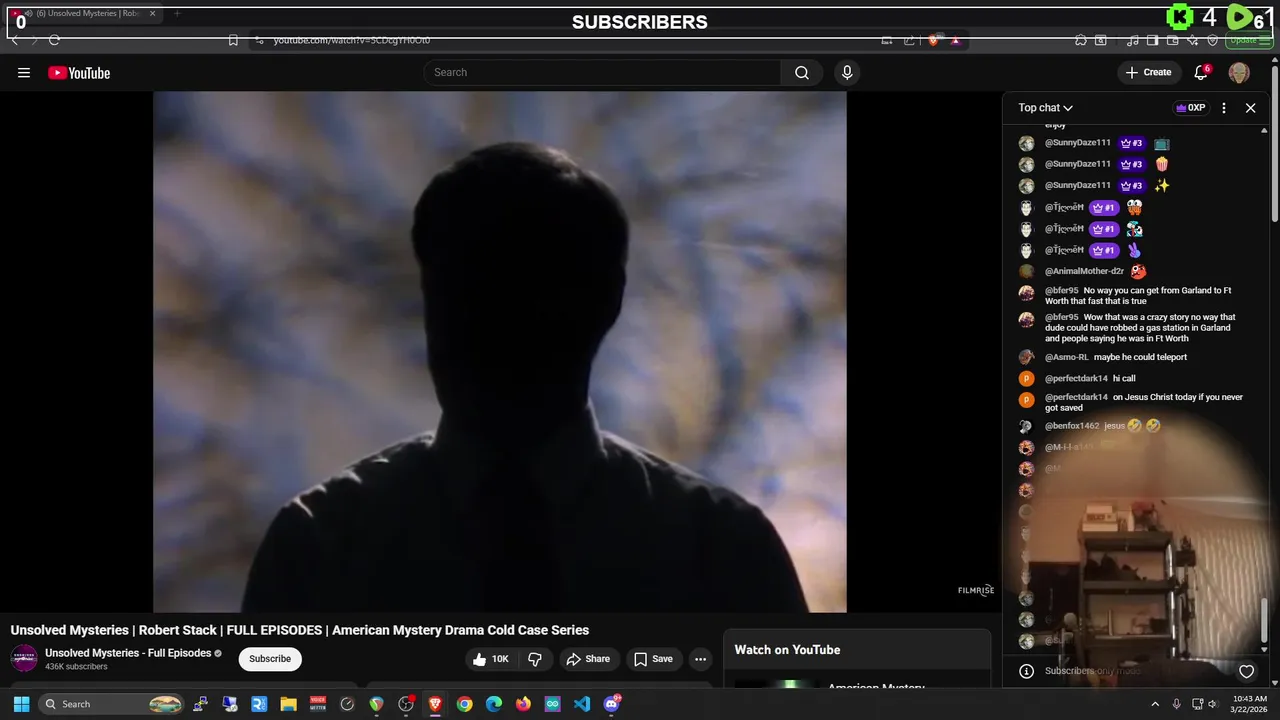Reload the page with the refresh icon
The height and width of the screenshot is (720, 1280).
pos(54,40)
